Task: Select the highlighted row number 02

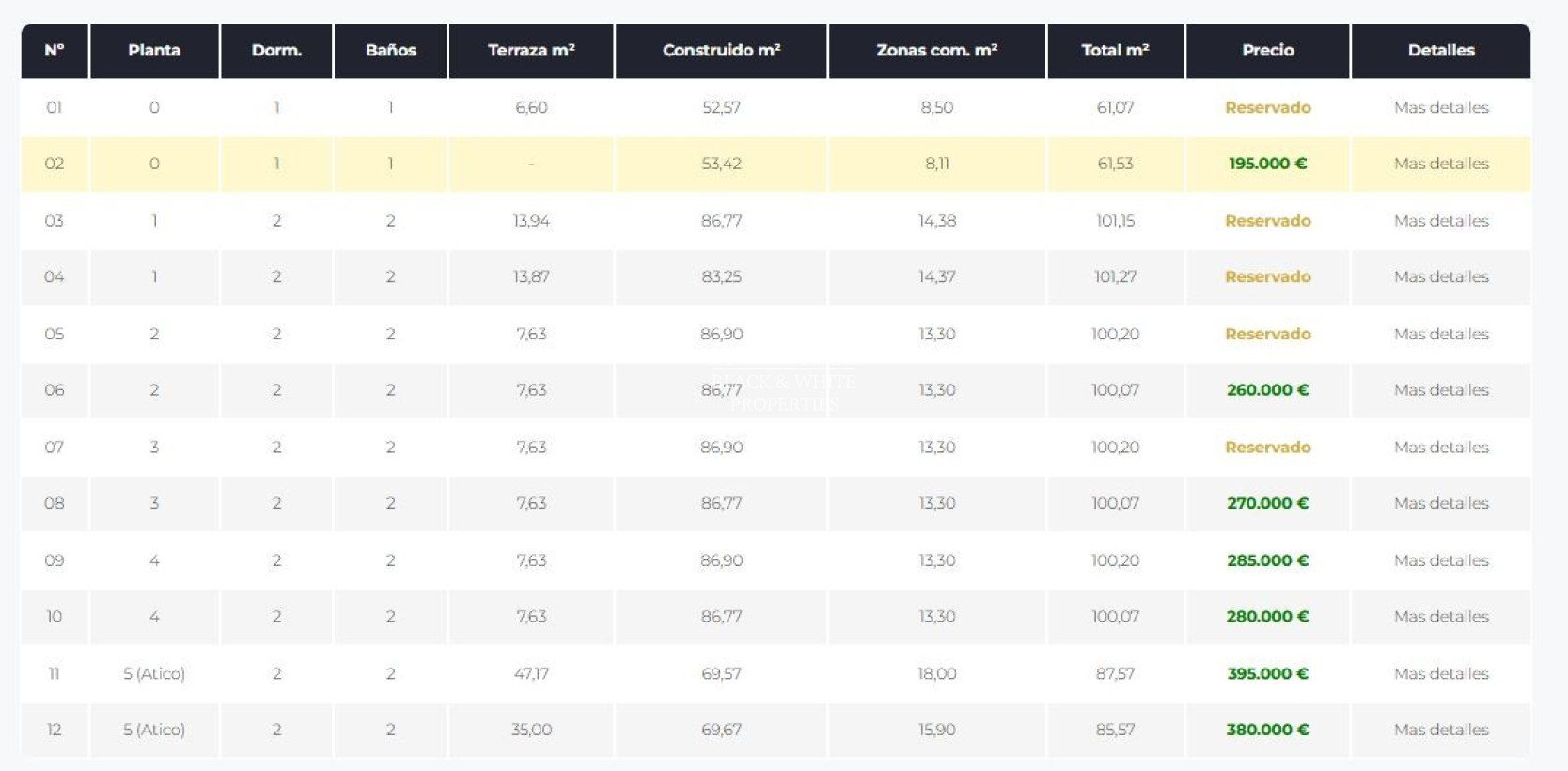Action: coord(55,164)
